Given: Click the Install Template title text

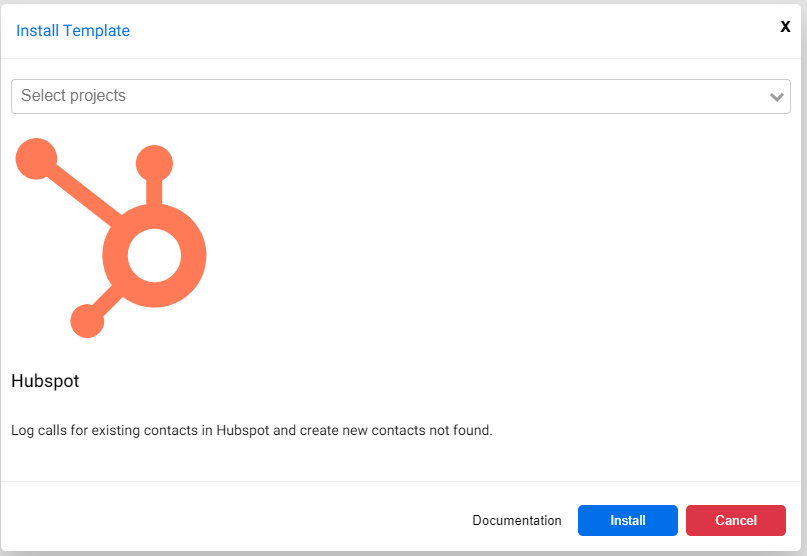Looking at the screenshot, I should point(73,31).
